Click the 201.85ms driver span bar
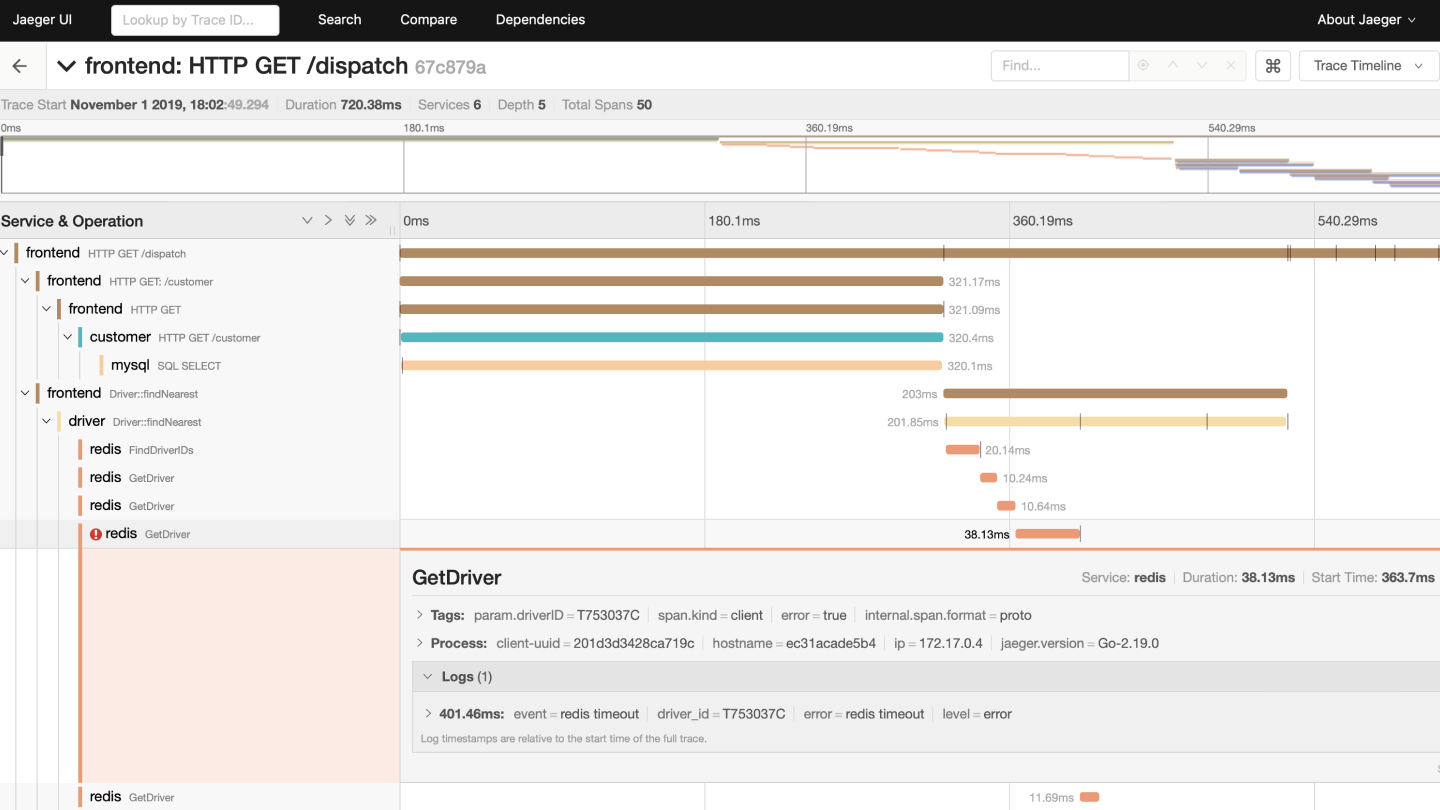This screenshot has height=810, width=1440. click(1116, 422)
